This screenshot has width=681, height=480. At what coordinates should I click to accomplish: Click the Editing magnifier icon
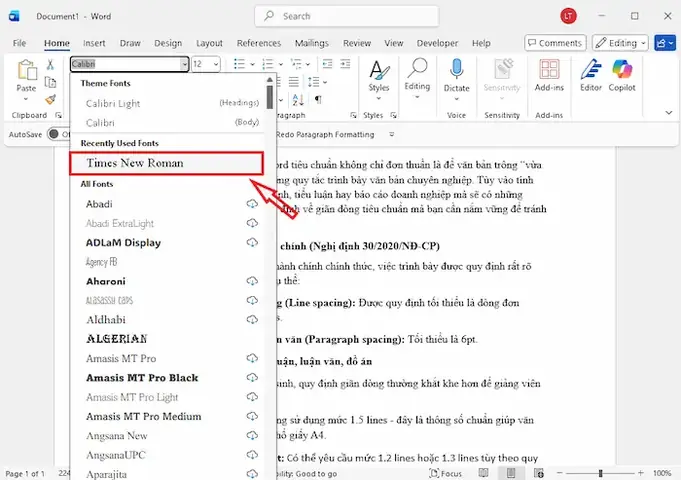417,69
